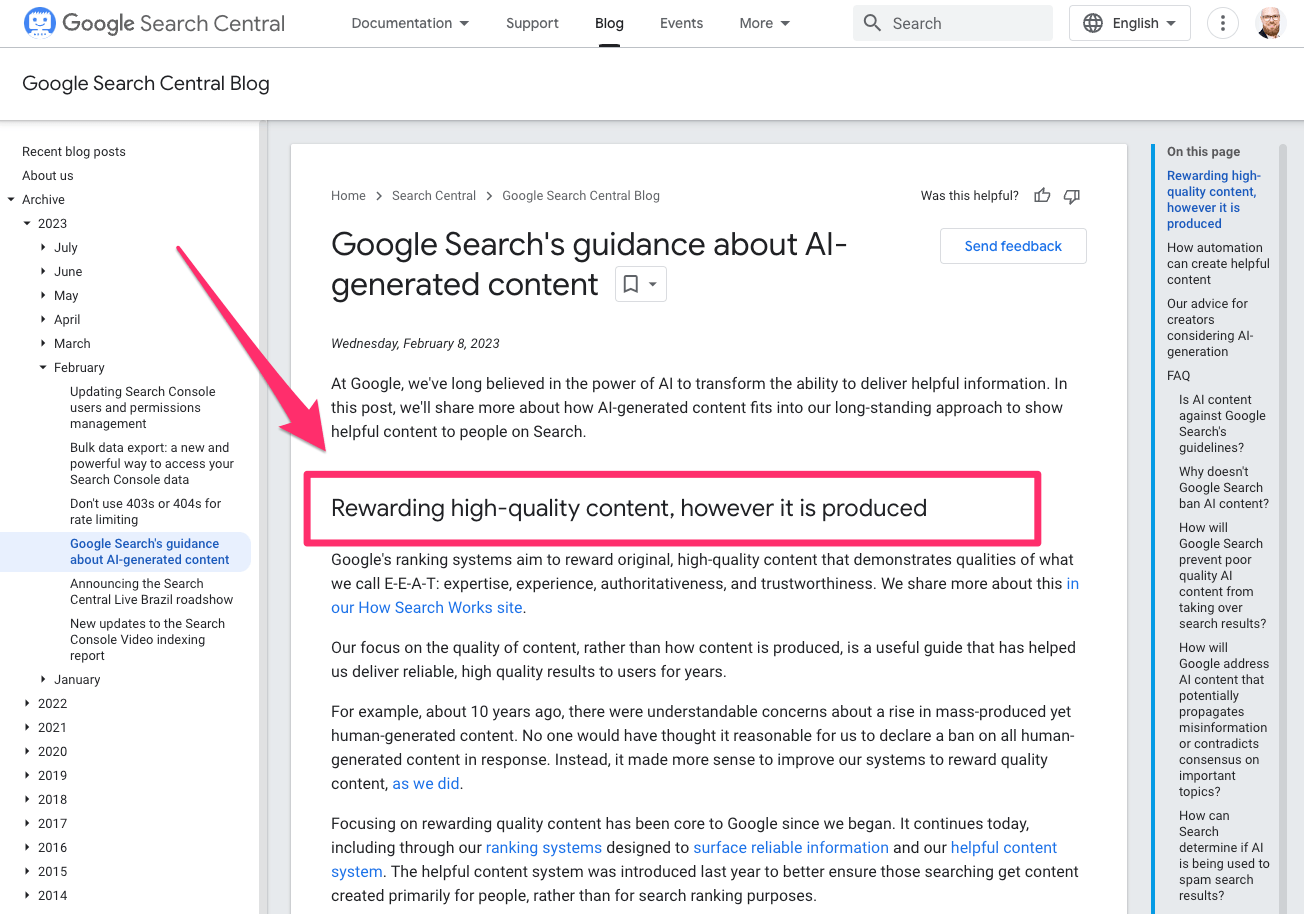Click the bookmark save icon
1304x914 pixels.
[631, 284]
